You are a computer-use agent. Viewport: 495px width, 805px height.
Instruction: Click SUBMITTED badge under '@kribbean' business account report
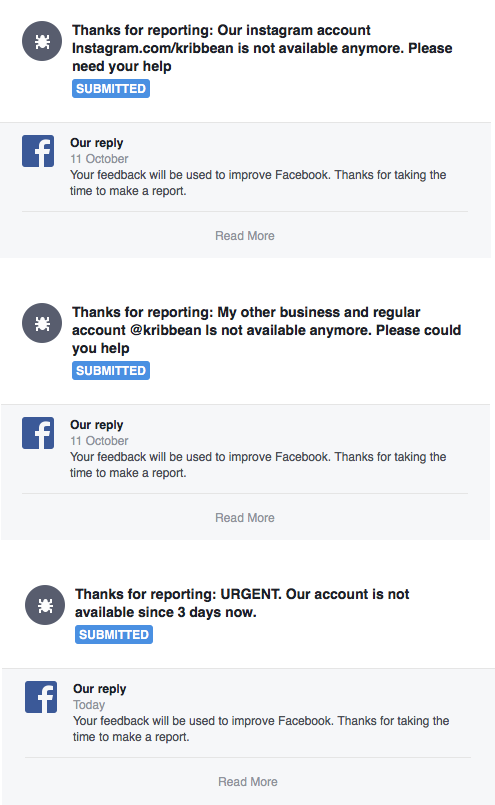[111, 370]
